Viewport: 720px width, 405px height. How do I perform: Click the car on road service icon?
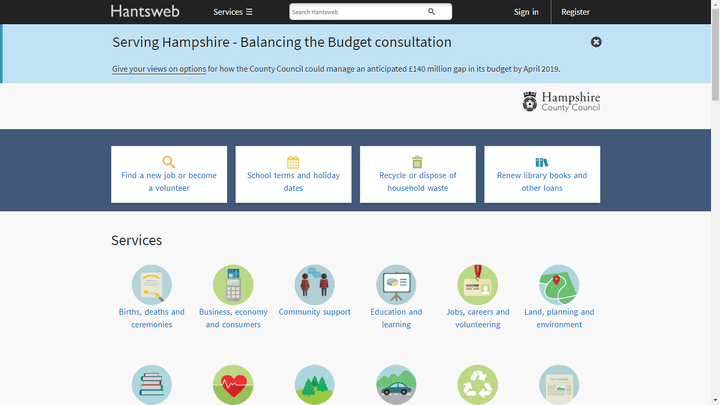396,385
